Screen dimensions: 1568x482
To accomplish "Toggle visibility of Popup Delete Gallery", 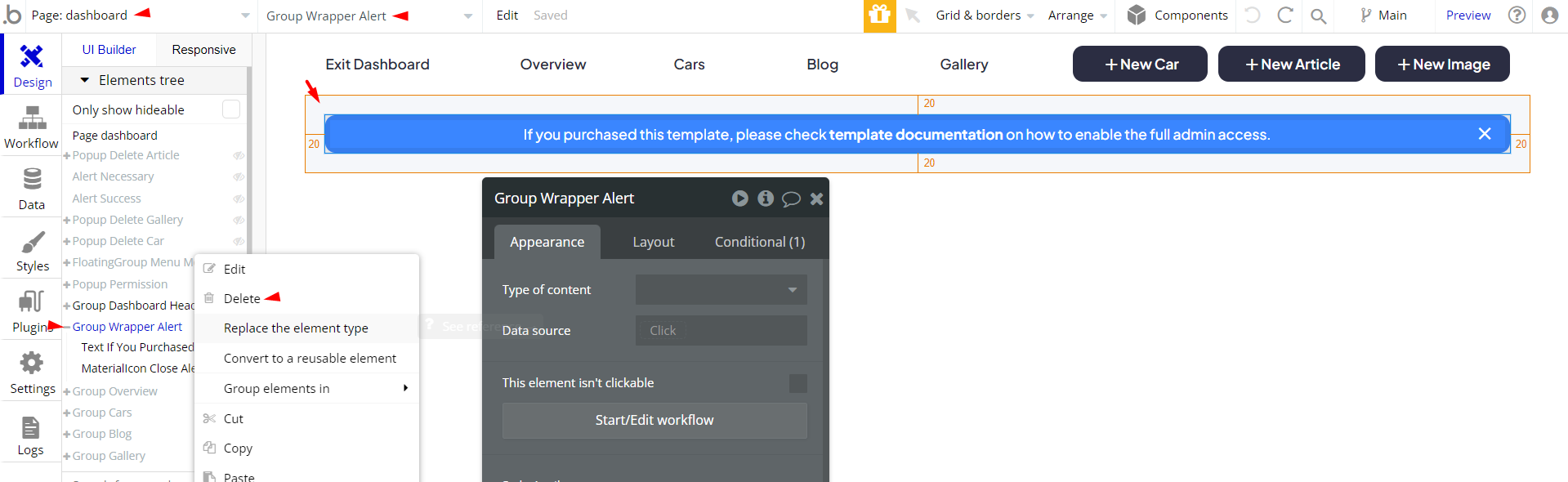I will [239, 220].
